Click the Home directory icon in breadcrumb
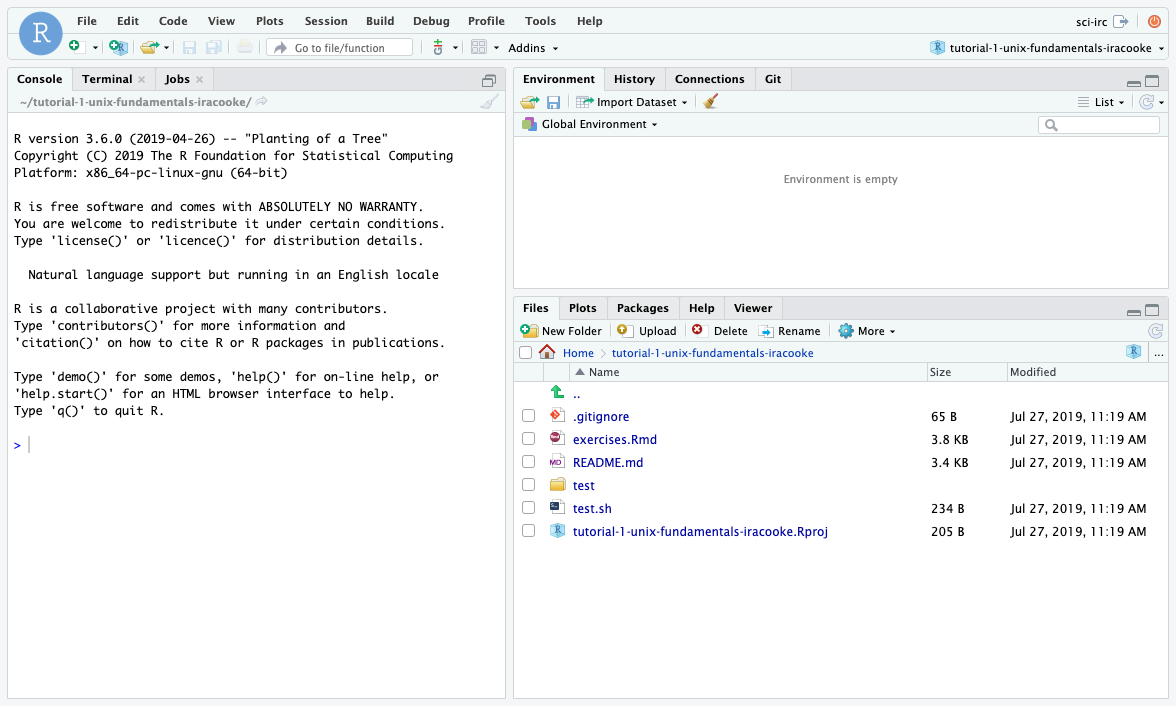 coord(547,353)
